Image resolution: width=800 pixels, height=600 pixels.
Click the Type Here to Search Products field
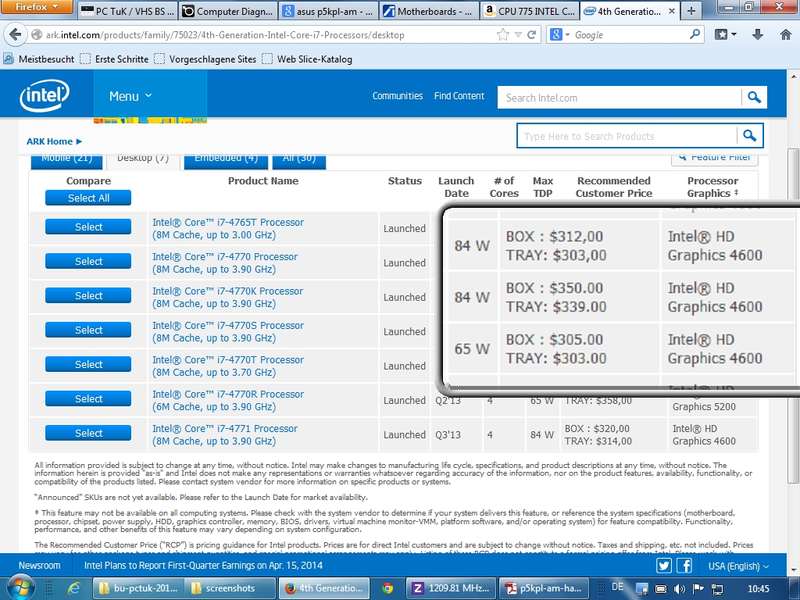click(x=627, y=136)
